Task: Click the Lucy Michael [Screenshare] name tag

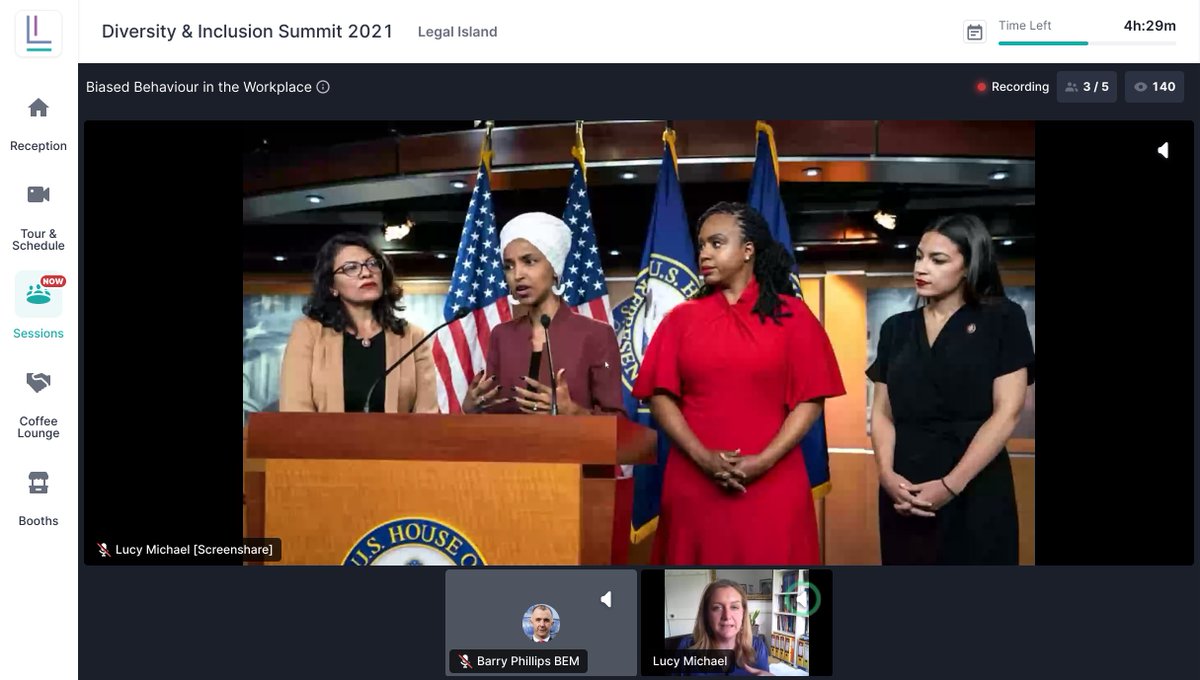Action: 185,550
